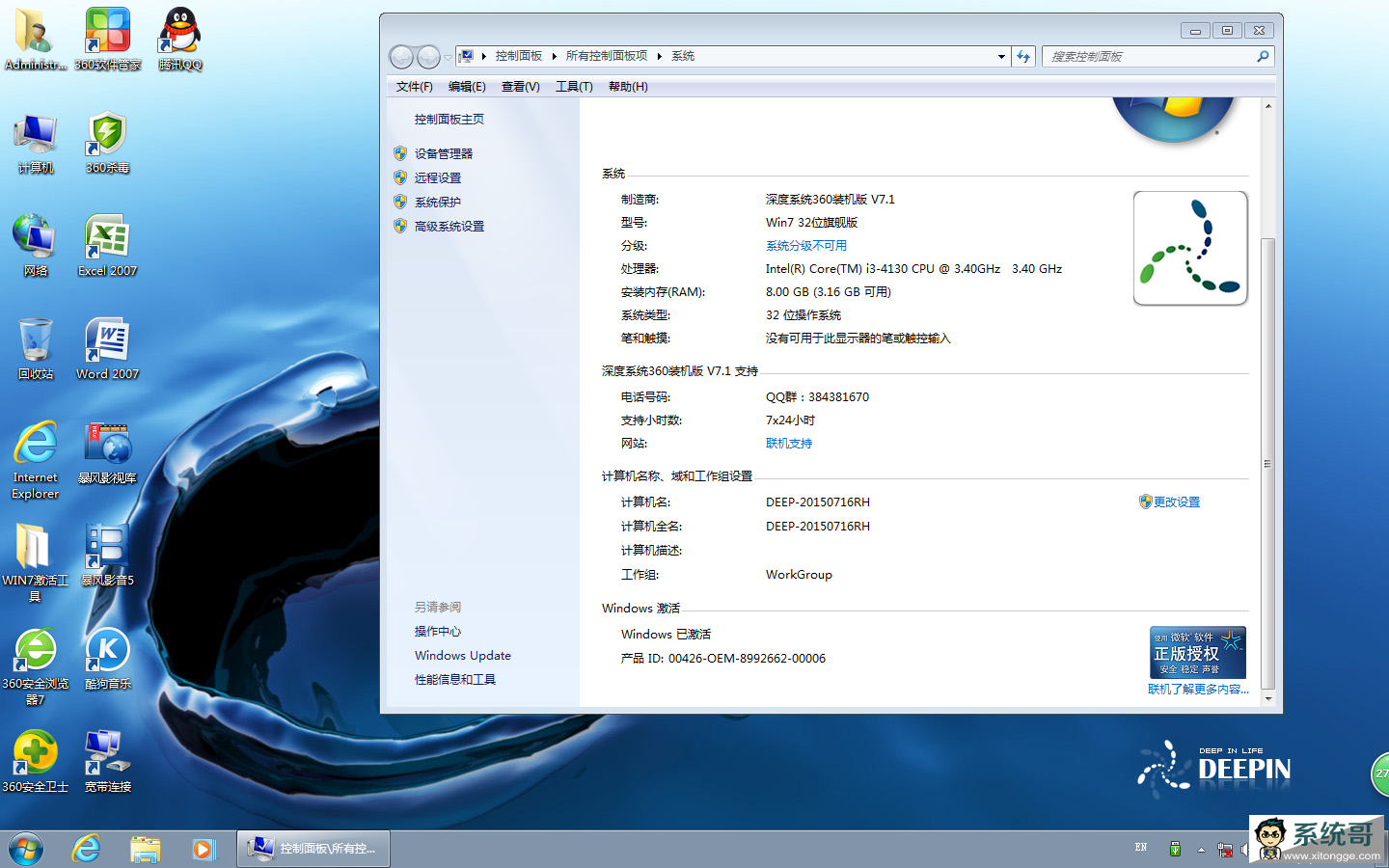
Task: Click the 联机支持 website link
Action: (789, 444)
